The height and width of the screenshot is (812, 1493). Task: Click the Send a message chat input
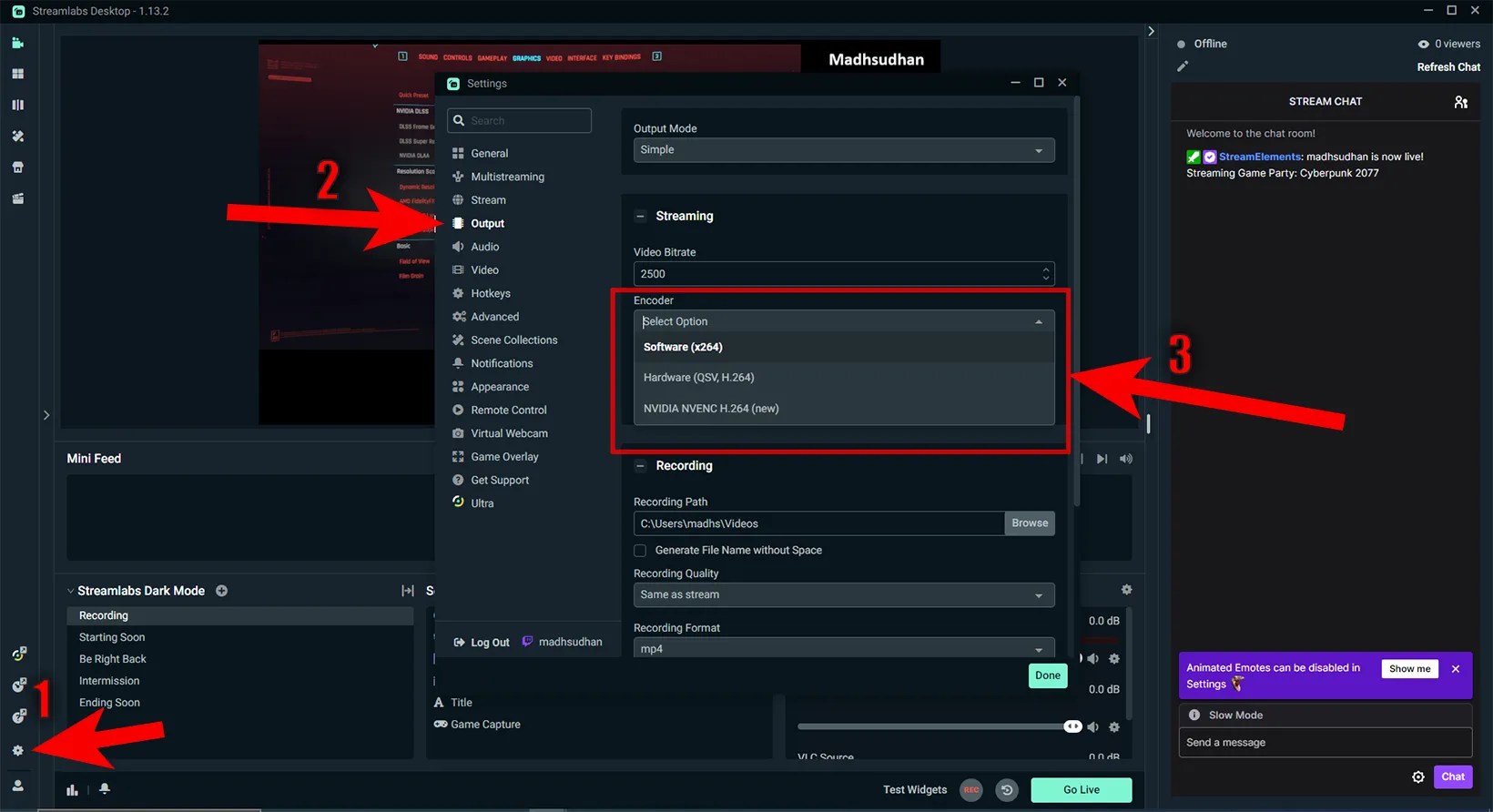point(1325,743)
